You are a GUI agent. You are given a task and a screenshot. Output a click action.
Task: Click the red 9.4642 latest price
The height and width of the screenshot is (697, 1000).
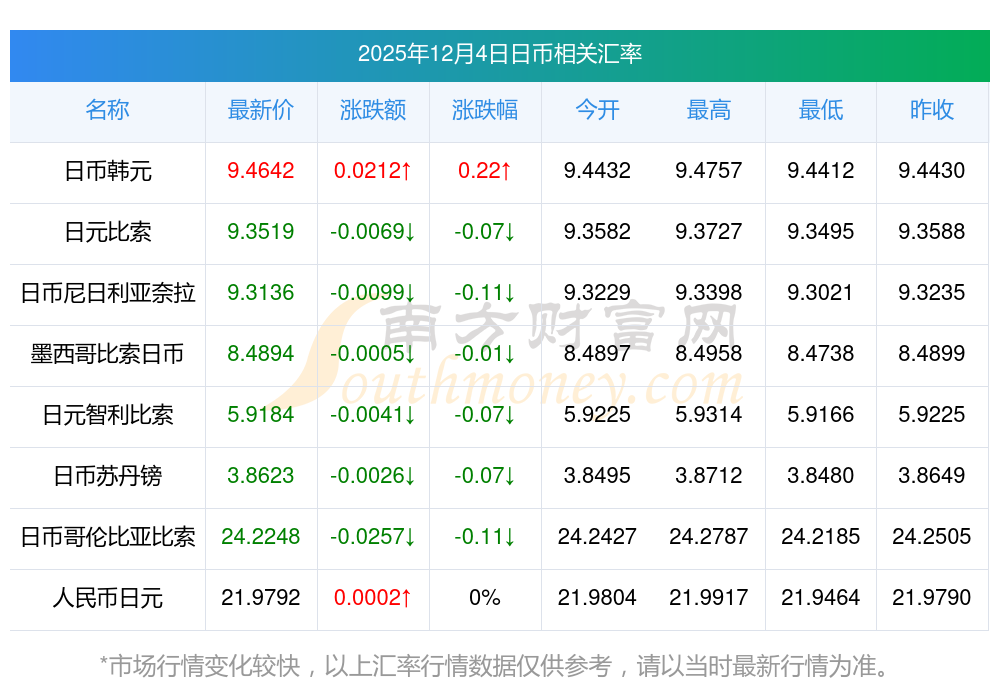click(260, 171)
